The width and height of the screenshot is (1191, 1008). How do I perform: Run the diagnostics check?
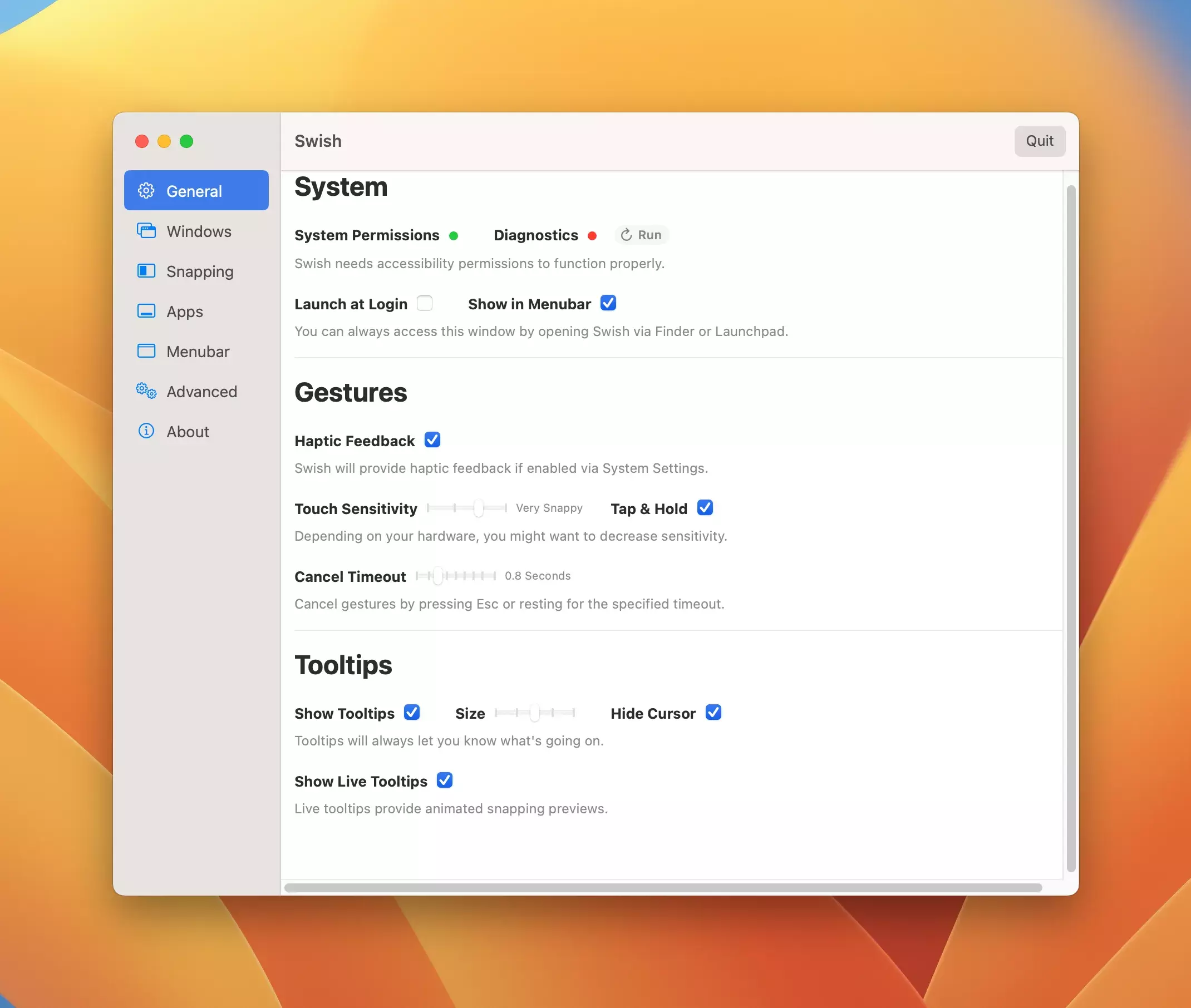(x=642, y=235)
